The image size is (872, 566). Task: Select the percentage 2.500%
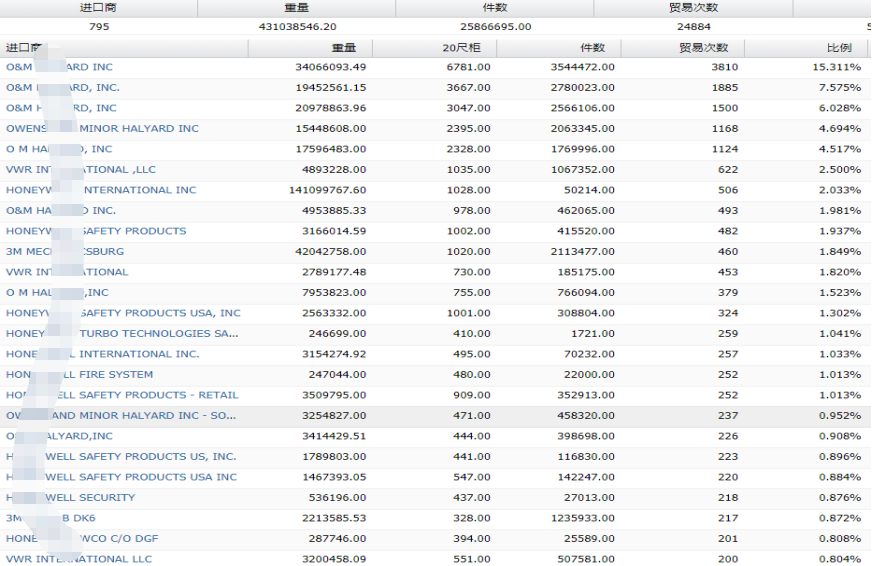click(840, 170)
